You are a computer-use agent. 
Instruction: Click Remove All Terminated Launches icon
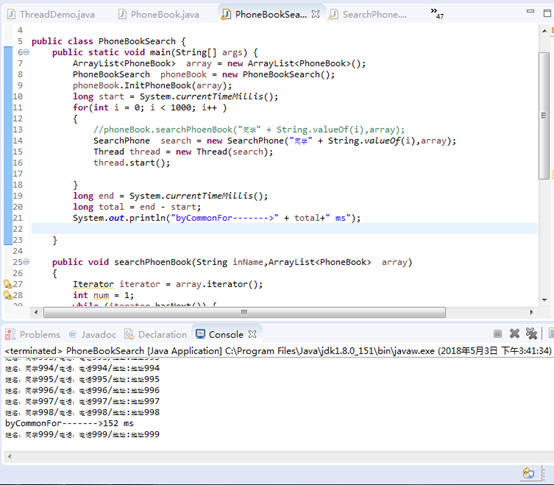tap(531, 333)
